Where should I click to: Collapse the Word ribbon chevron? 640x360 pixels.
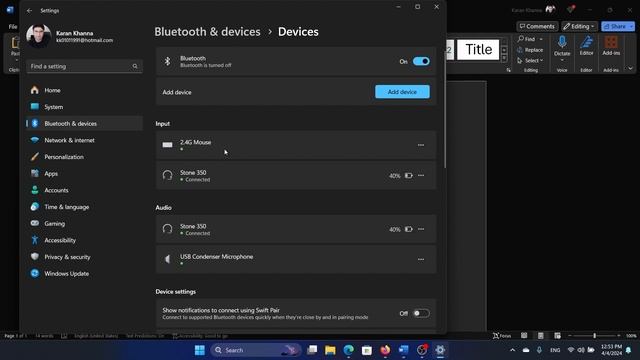[631, 69]
